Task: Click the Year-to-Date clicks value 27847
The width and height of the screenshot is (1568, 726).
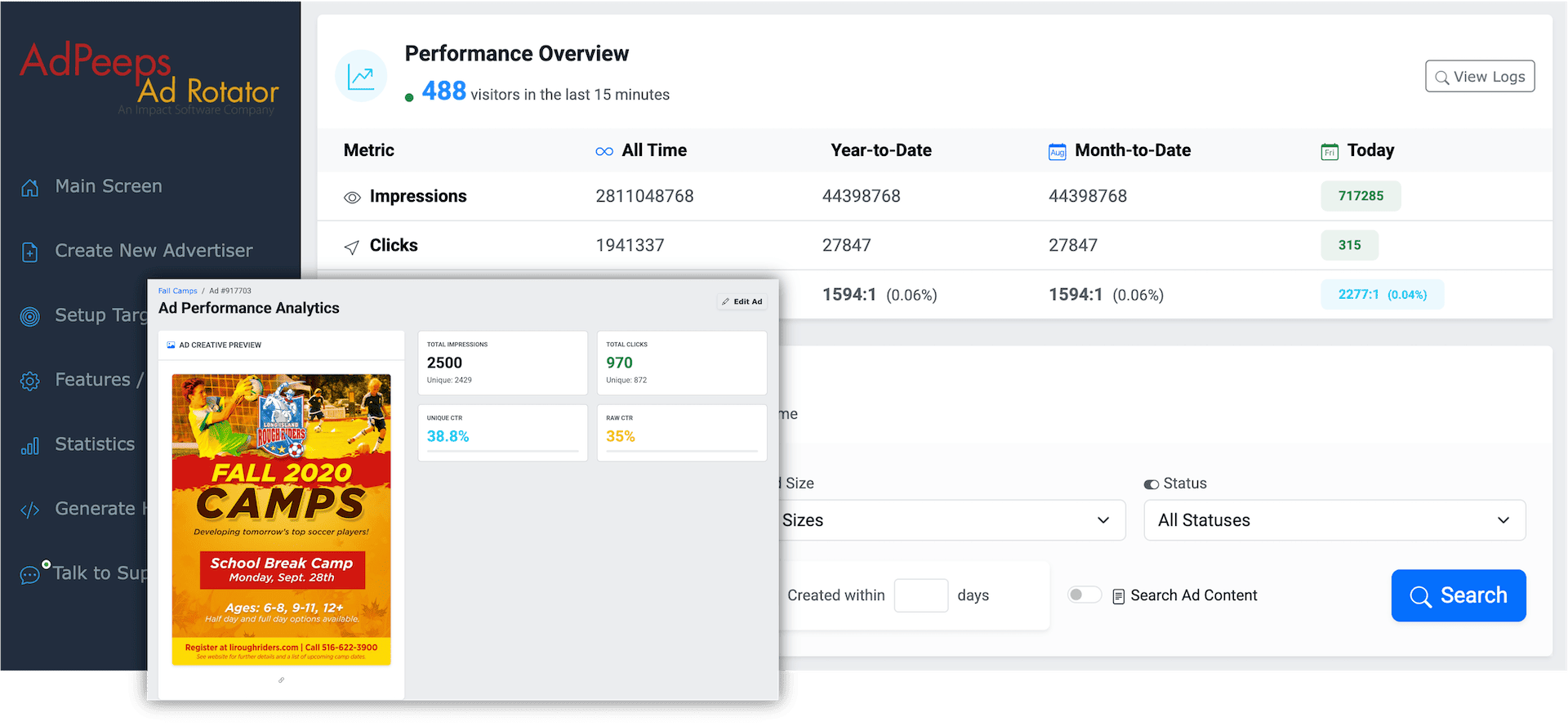Action: (x=847, y=245)
